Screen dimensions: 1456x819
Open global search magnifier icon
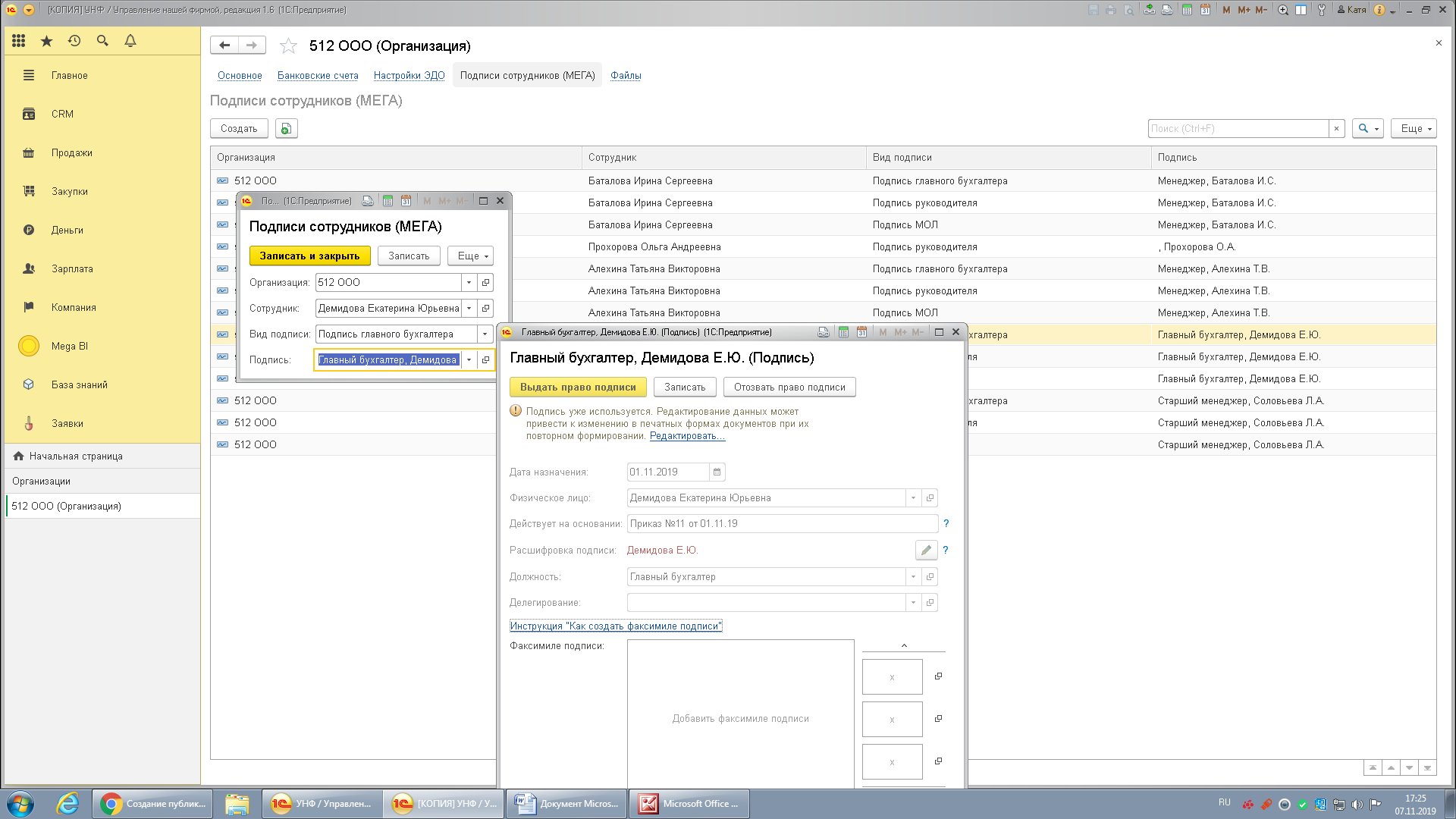click(102, 41)
